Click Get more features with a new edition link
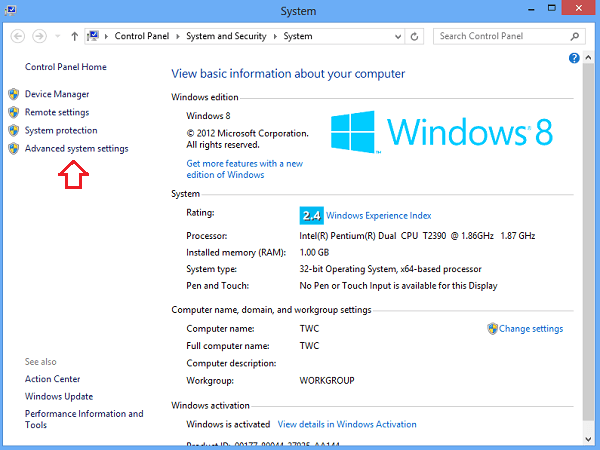Screen dimensions: 600x450 coord(245,169)
